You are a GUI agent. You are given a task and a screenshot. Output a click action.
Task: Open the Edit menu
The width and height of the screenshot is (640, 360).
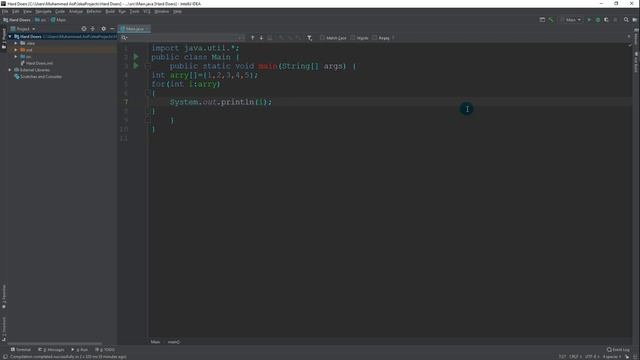click(x=16, y=11)
